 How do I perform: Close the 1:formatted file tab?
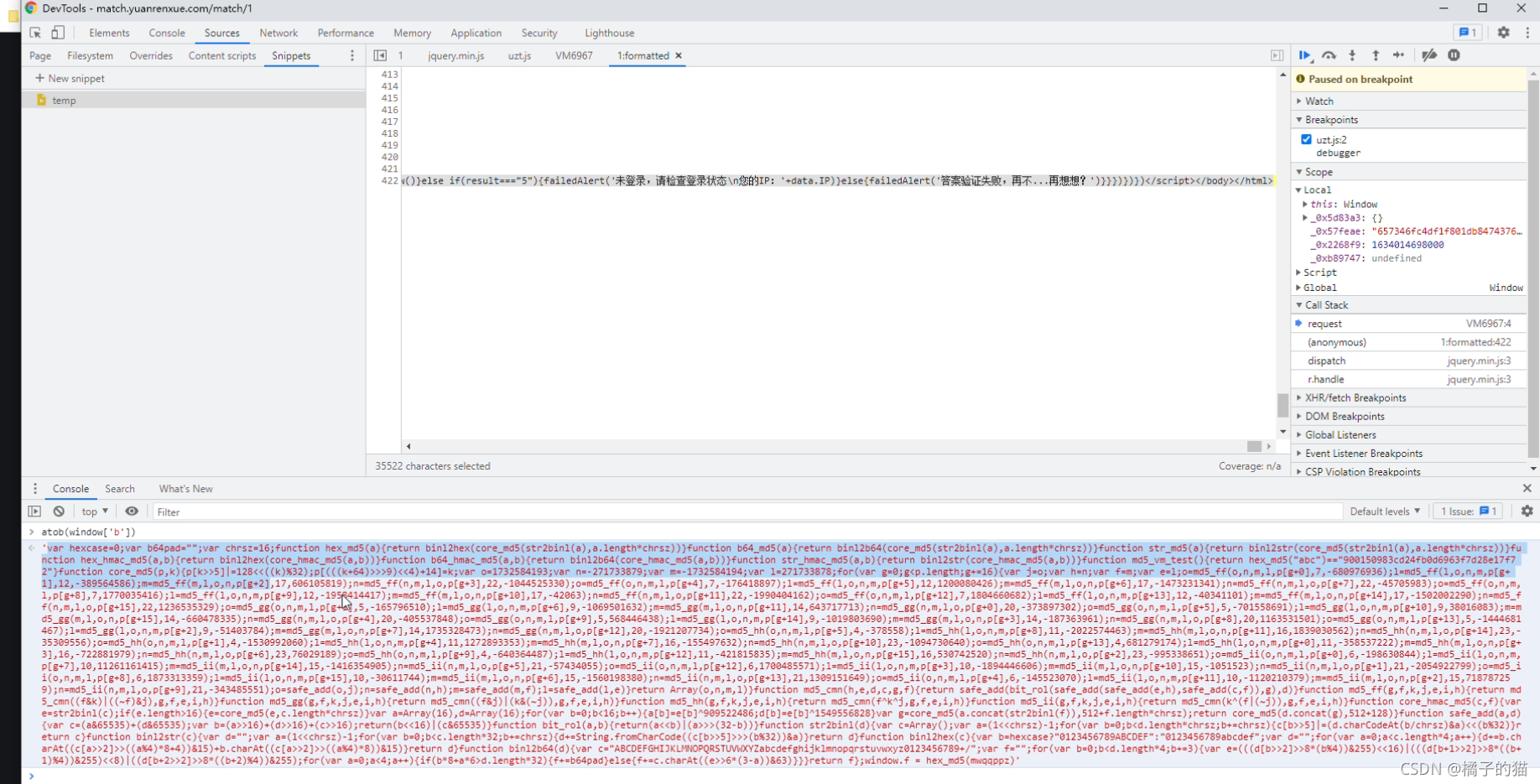click(x=679, y=55)
